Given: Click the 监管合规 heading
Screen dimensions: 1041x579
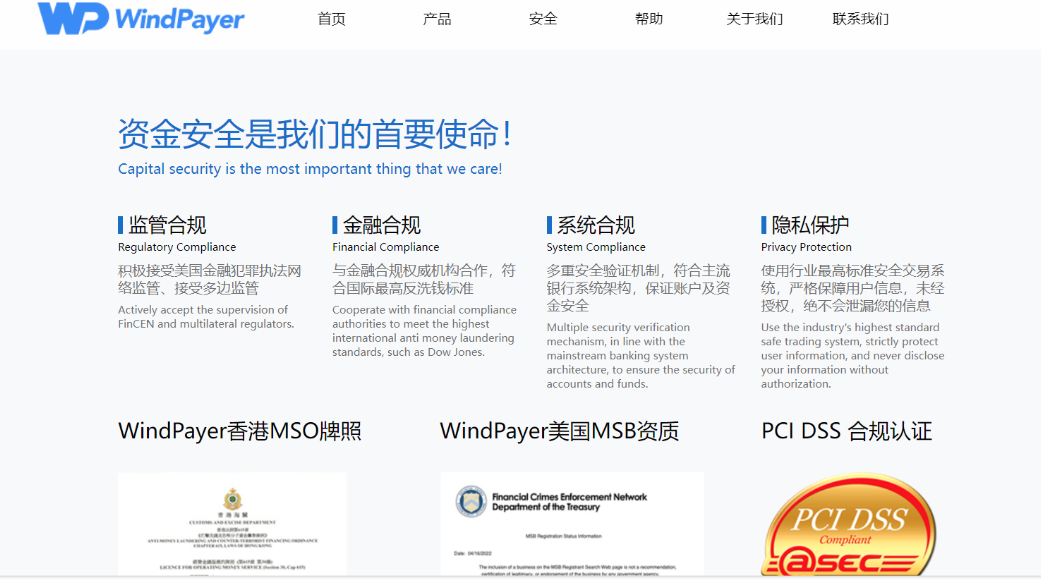Looking at the screenshot, I should 167,225.
